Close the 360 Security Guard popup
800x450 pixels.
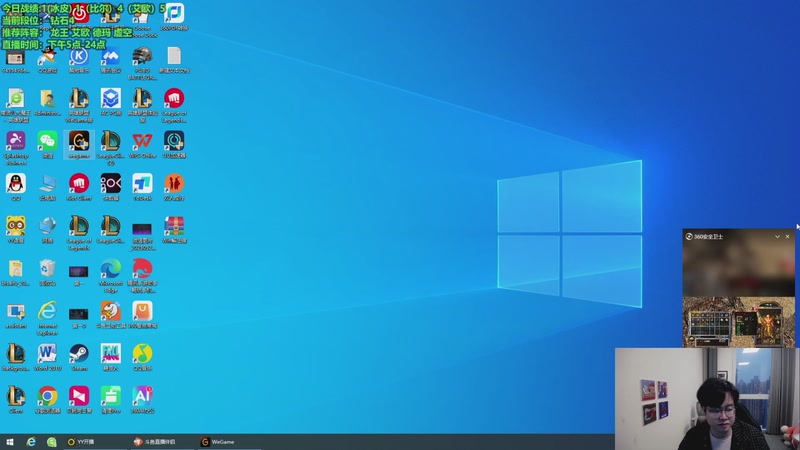pos(787,236)
